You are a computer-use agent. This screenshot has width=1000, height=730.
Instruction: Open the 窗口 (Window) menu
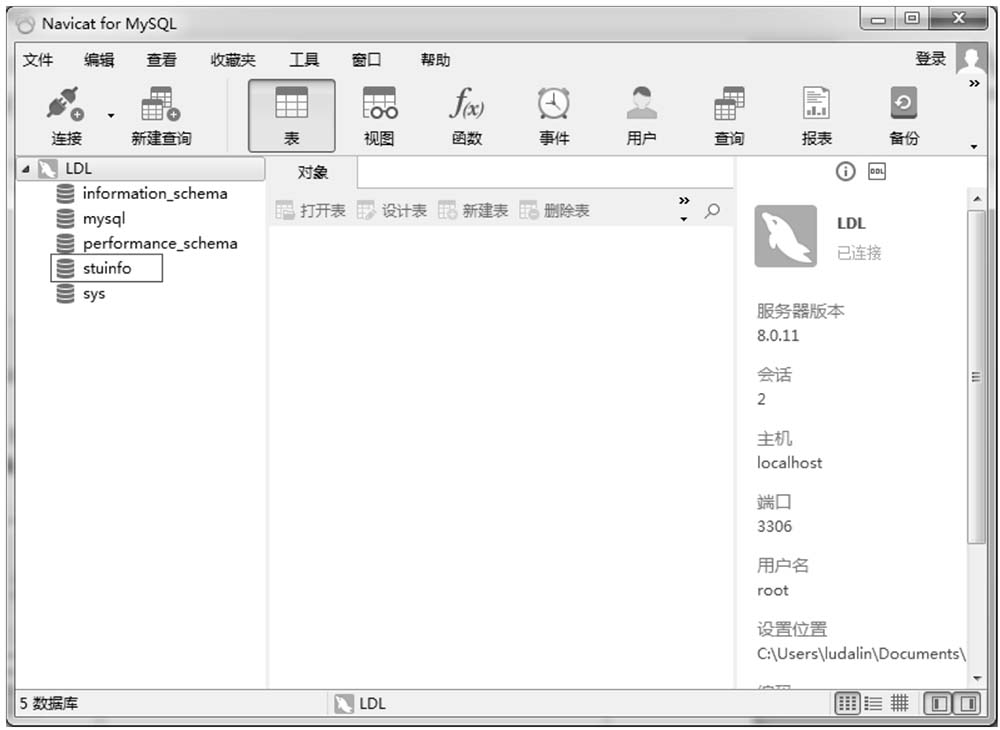pyautogui.click(x=366, y=60)
